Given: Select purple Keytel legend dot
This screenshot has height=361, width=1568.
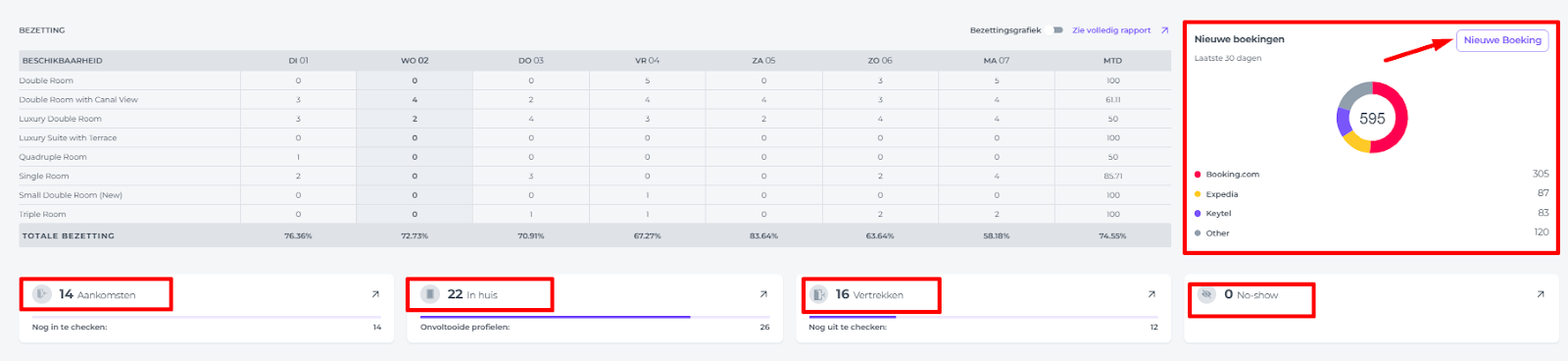Looking at the screenshot, I should coord(1198,213).
